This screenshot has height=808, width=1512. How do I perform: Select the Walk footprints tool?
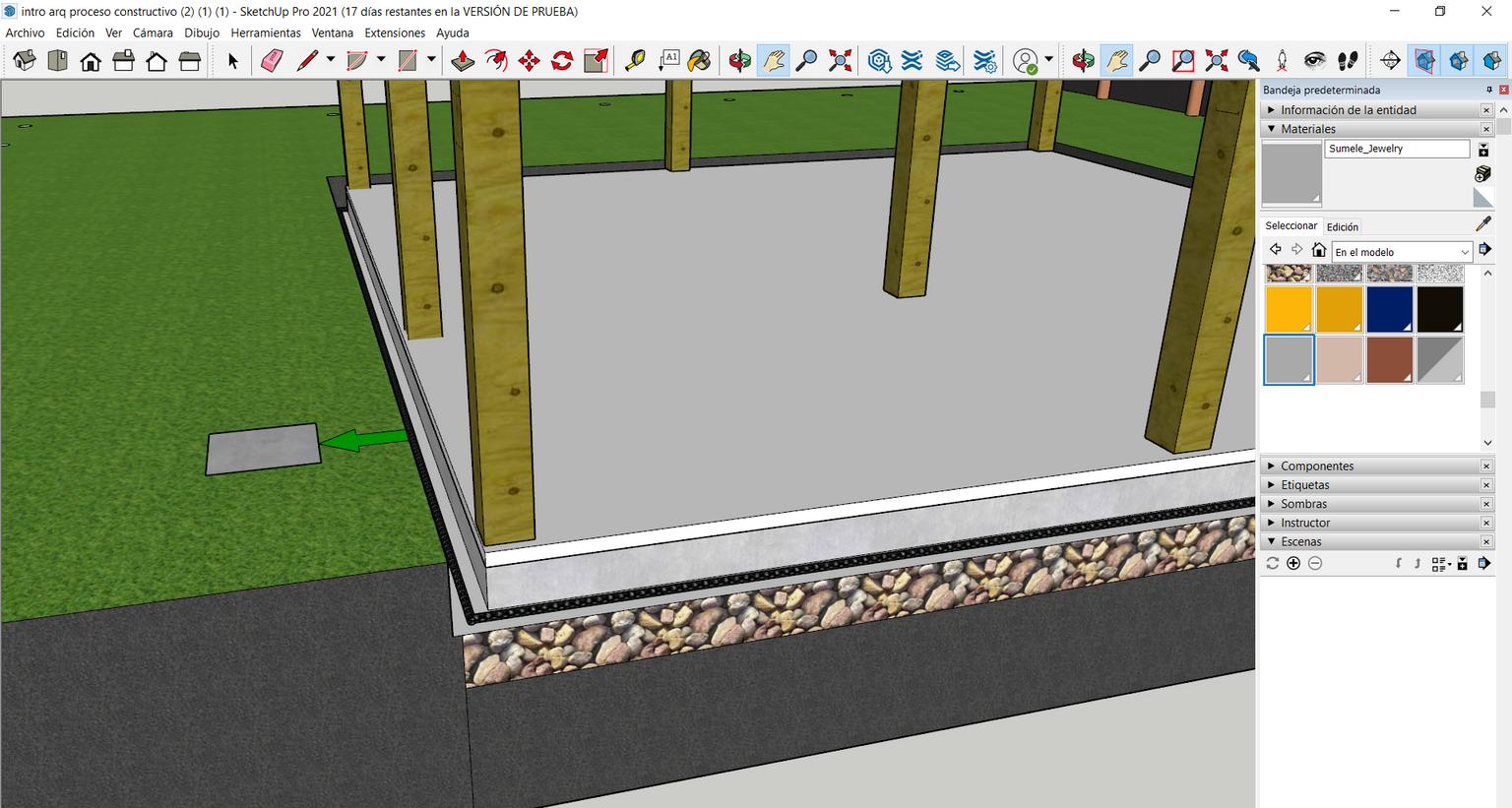point(1348,61)
